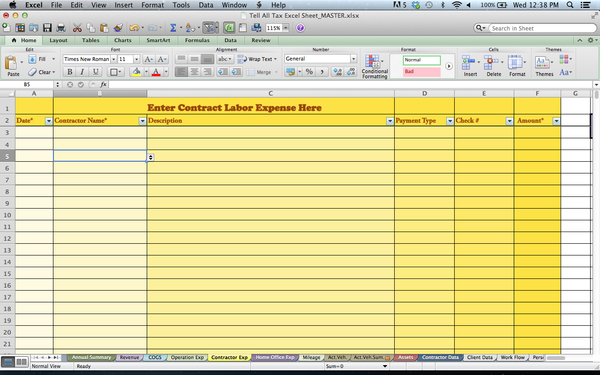The height and width of the screenshot is (375, 600).
Task: Open the Themes gallery icon
Action: point(542,62)
